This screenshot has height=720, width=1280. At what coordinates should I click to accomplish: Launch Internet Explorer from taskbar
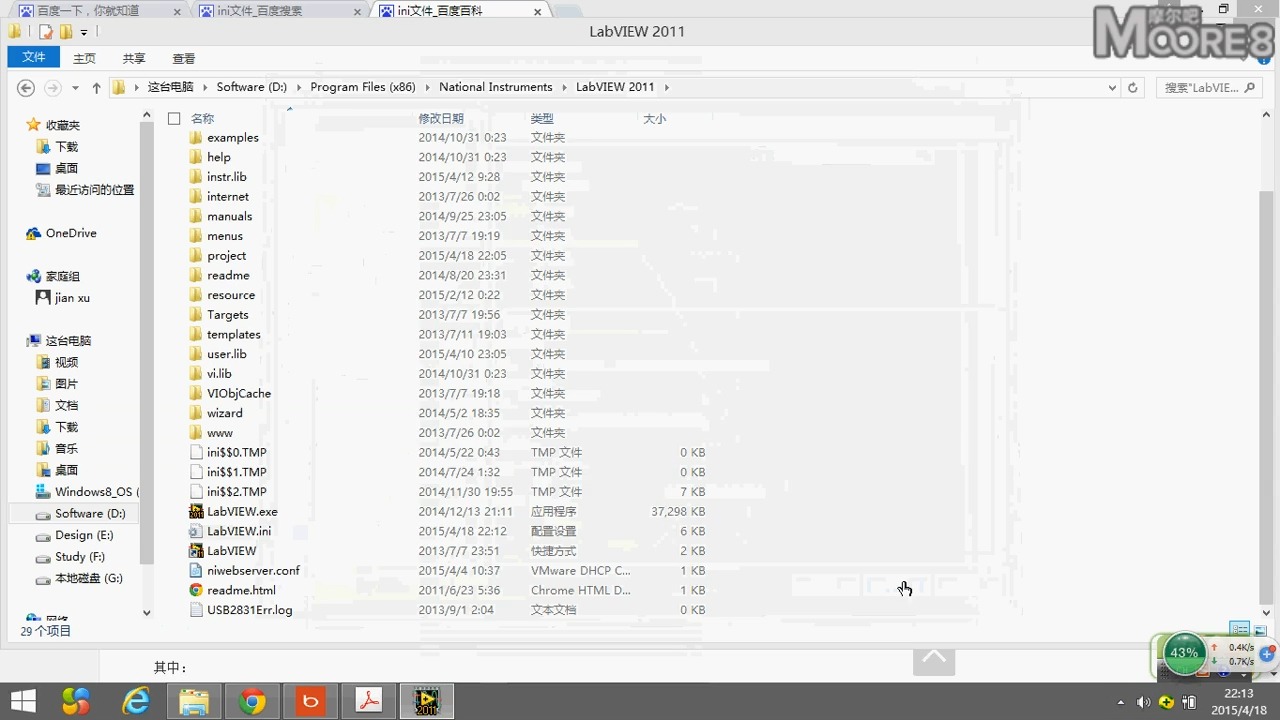coord(136,702)
